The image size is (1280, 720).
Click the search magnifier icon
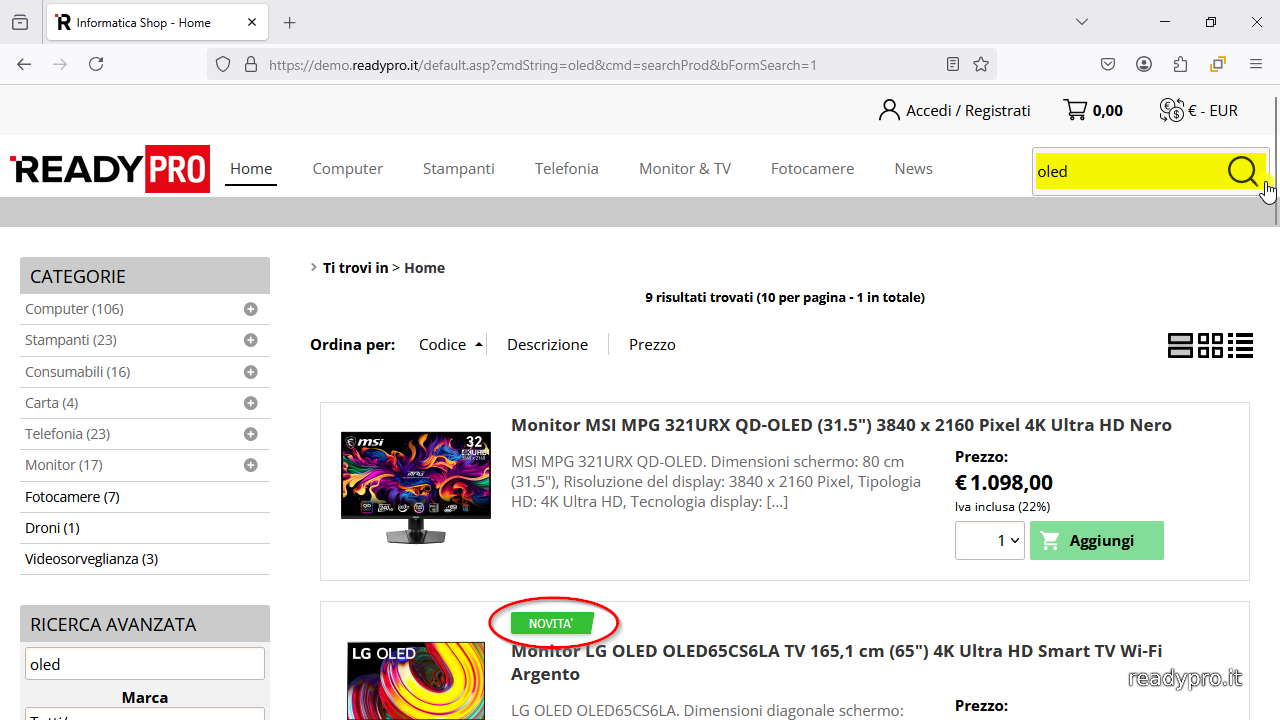click(1242, 172)
